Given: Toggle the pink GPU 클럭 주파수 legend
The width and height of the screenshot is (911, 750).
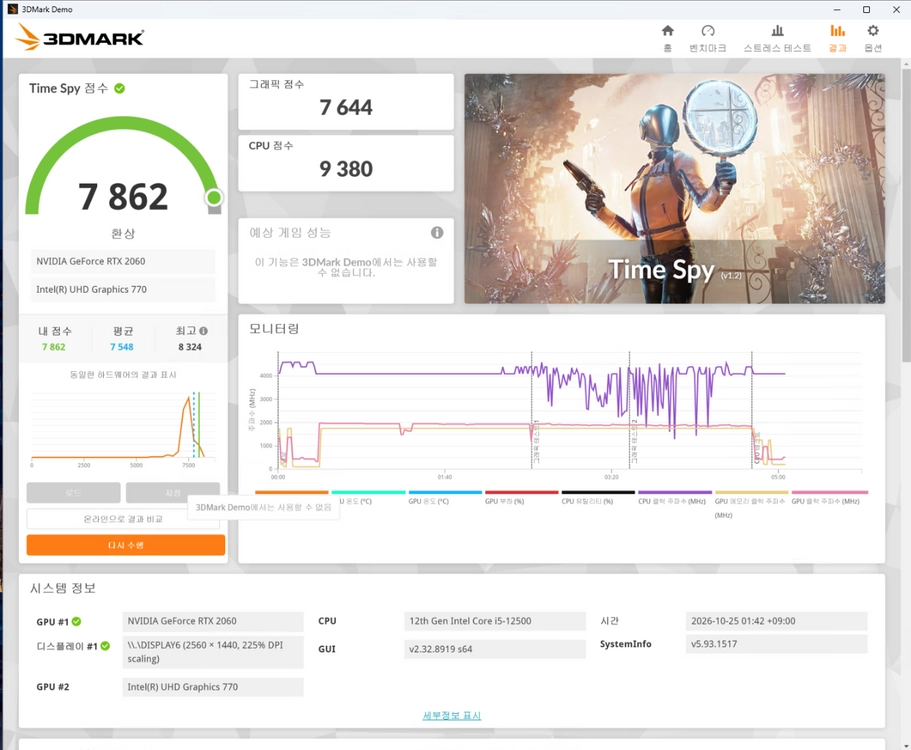Looking at the screenshot, I should click(x=828, y=497).
